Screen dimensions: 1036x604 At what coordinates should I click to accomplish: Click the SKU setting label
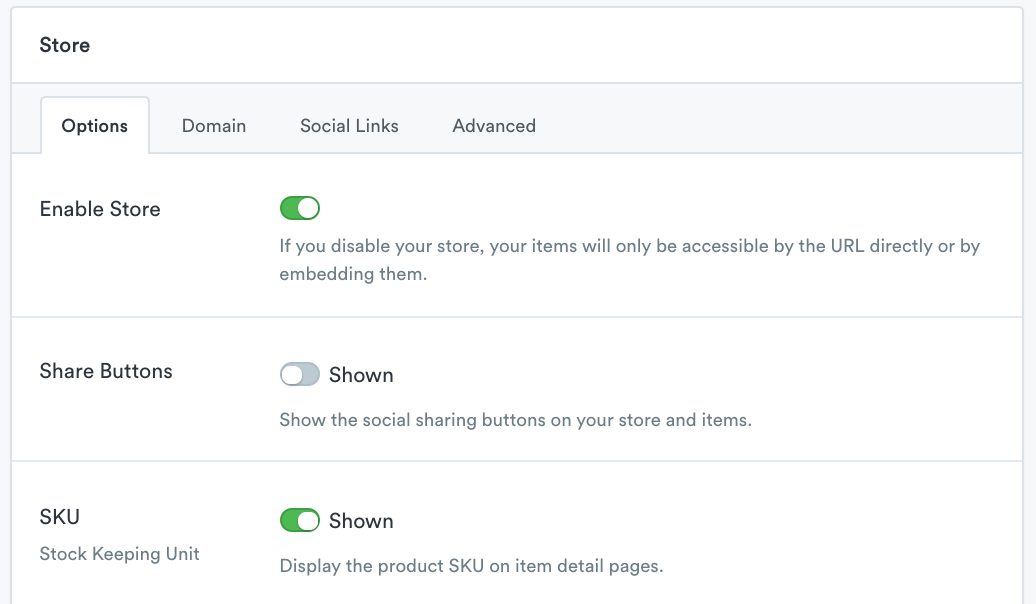point(59,517)
